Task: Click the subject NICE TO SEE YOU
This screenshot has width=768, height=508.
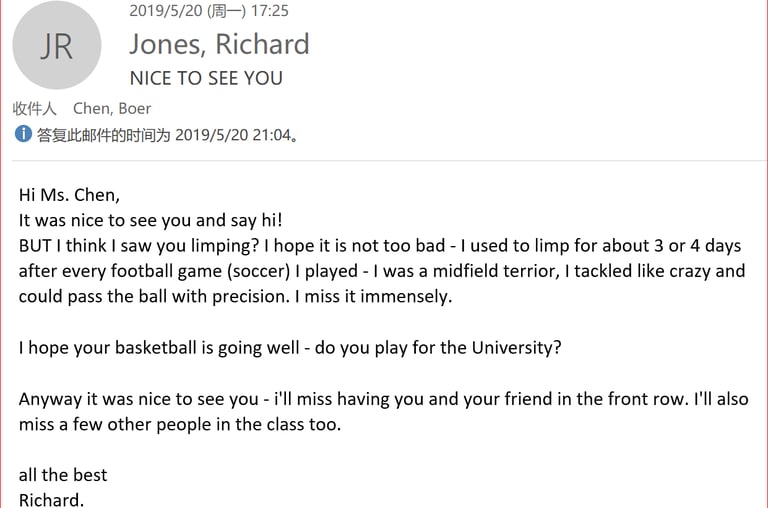Action: click(x=206, y=78)
